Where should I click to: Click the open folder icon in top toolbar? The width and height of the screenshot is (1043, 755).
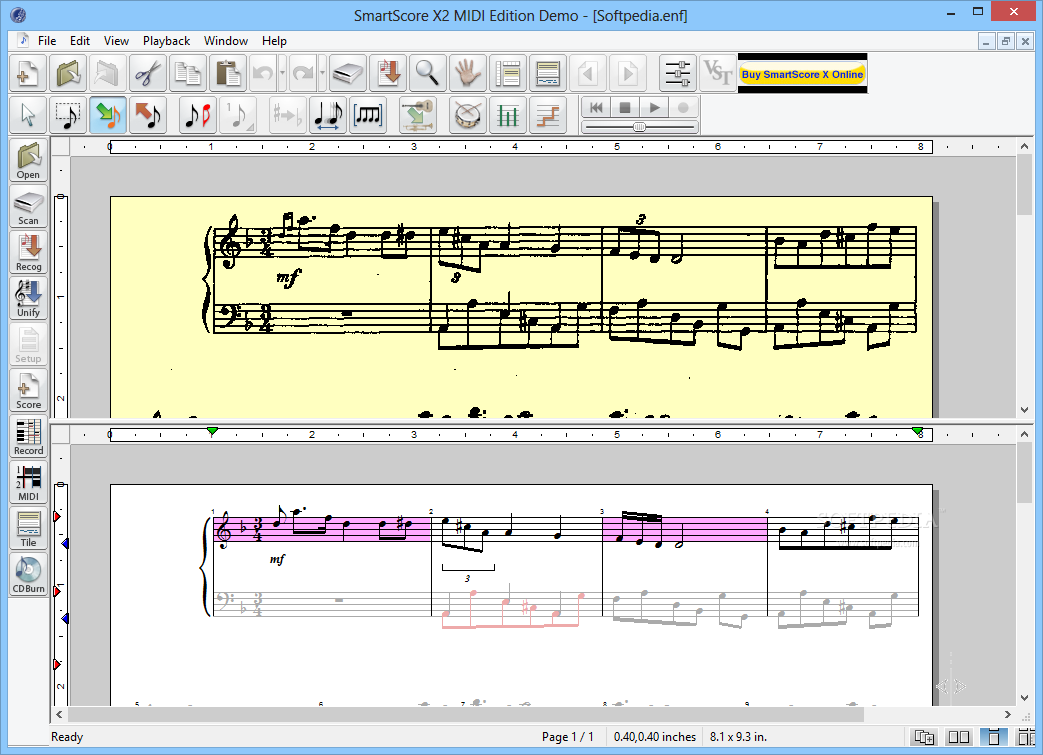pos(68,73)
